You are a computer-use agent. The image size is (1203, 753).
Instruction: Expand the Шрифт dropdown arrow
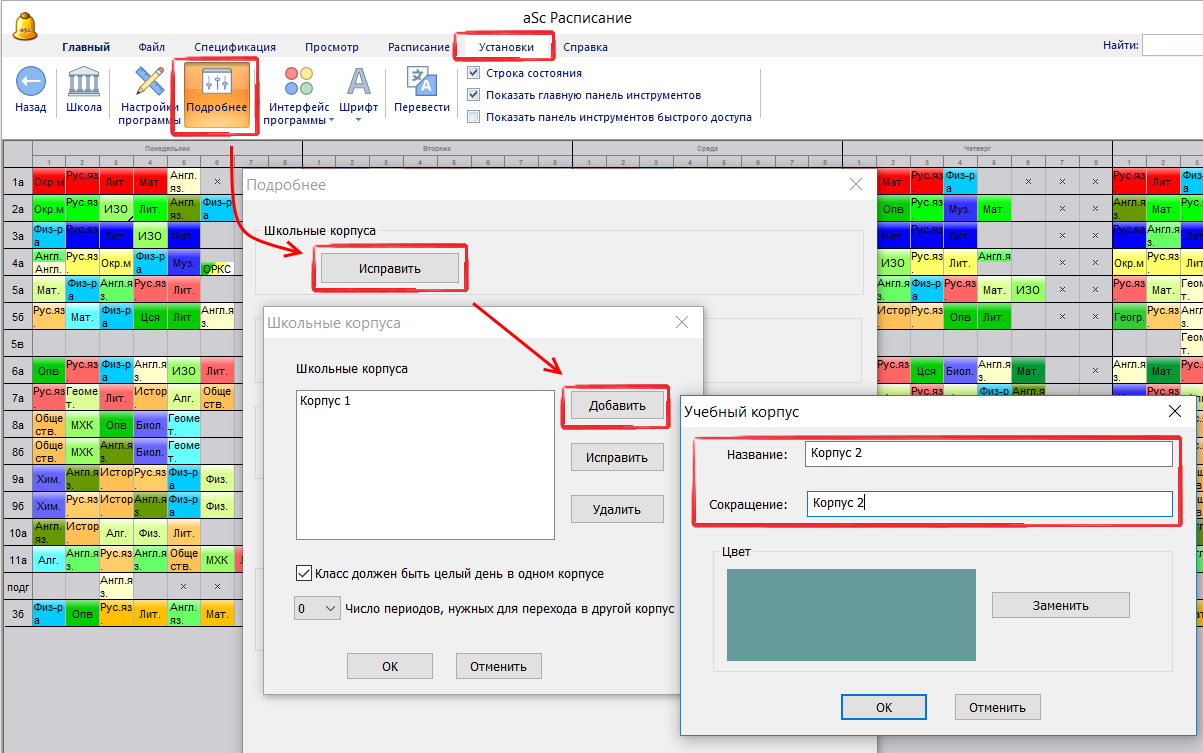[x=358, y=120]
